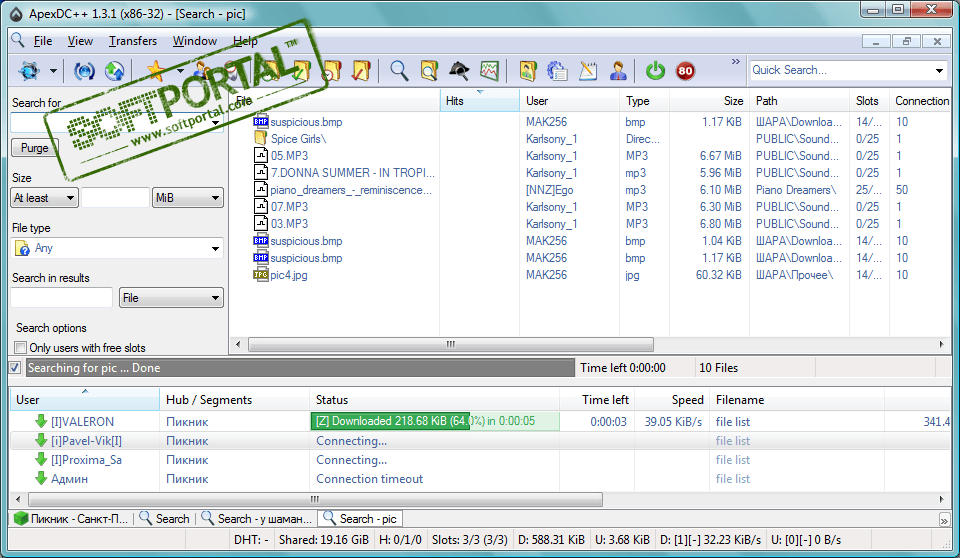Open the Search Spy hat icon
Image resolution: width=960 pixels, height=558 pixels.
[x=459, y=71]
